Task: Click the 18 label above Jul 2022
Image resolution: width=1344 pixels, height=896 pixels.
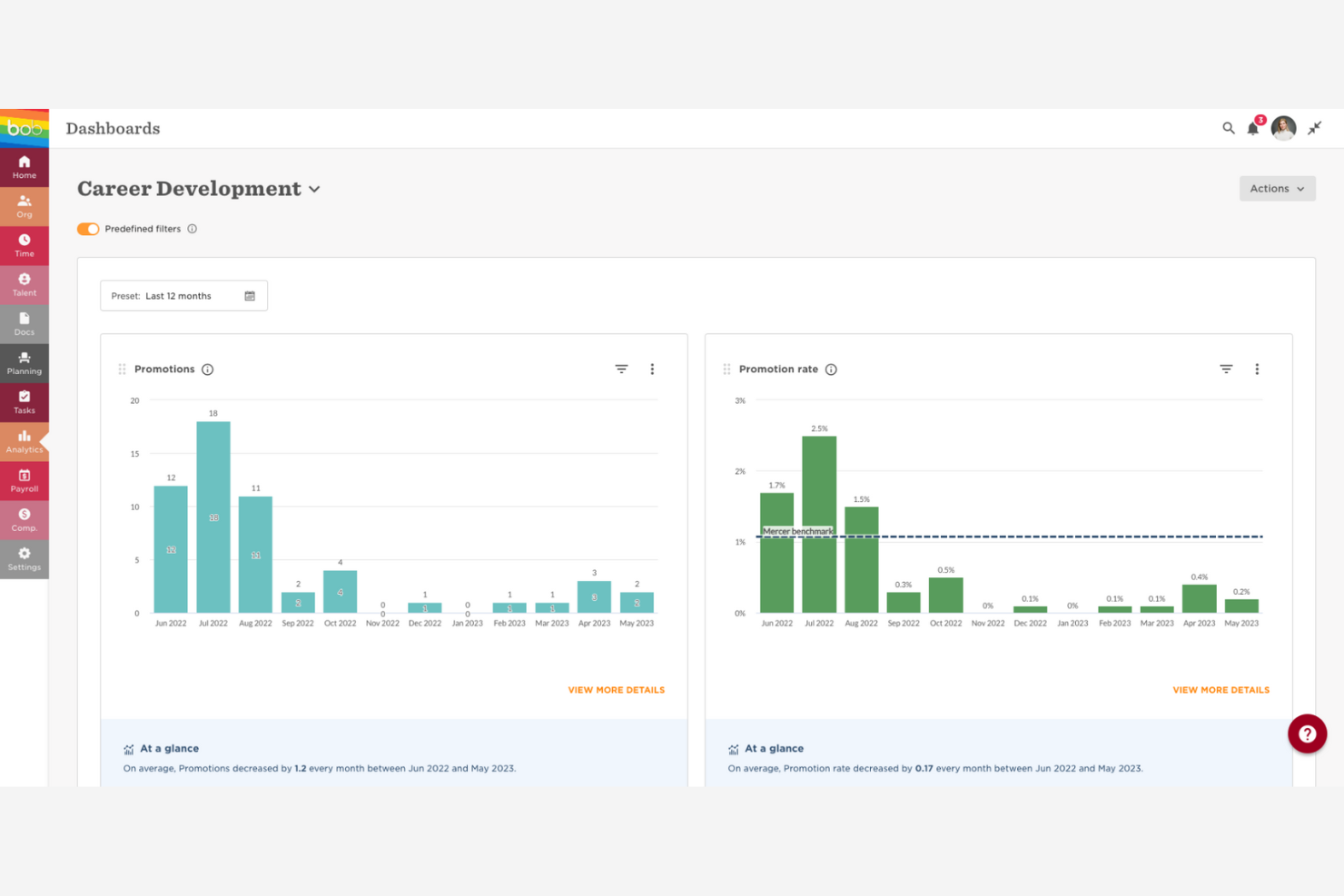Action: click(x=213, y=413)
